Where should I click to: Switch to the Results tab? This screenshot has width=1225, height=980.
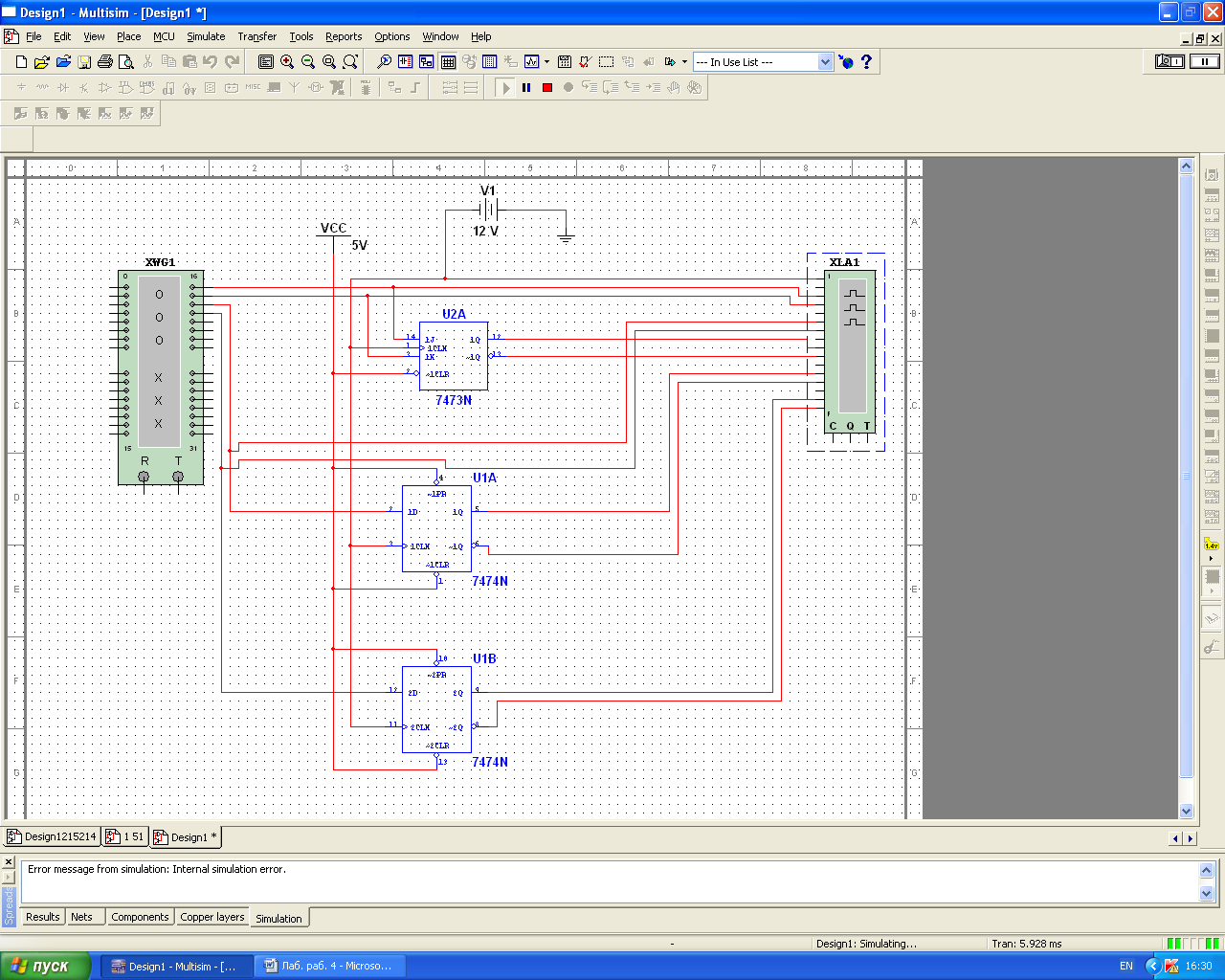coord(42,917)
